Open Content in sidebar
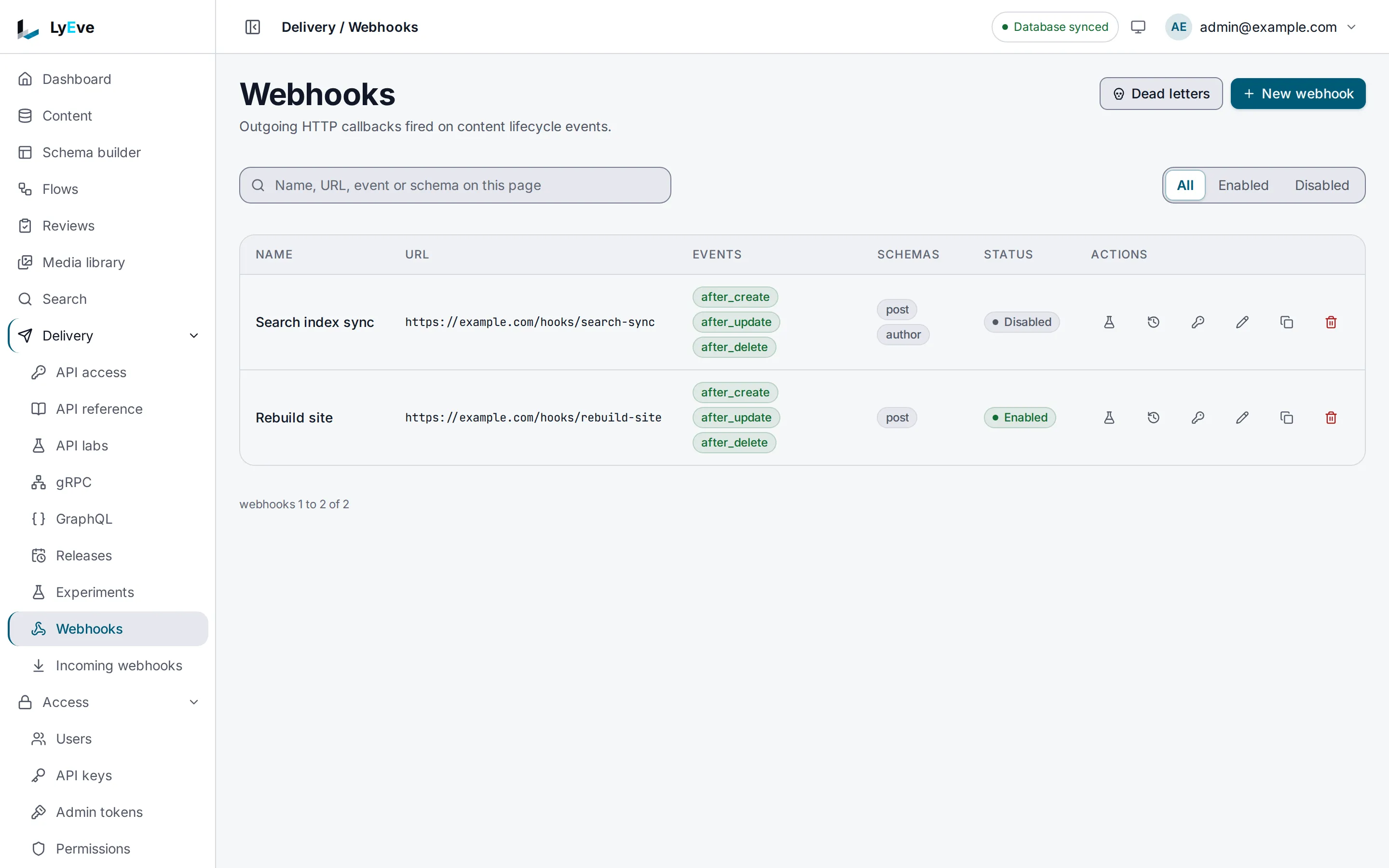This screenshot has width=1389, height=868. click(108, 116)
